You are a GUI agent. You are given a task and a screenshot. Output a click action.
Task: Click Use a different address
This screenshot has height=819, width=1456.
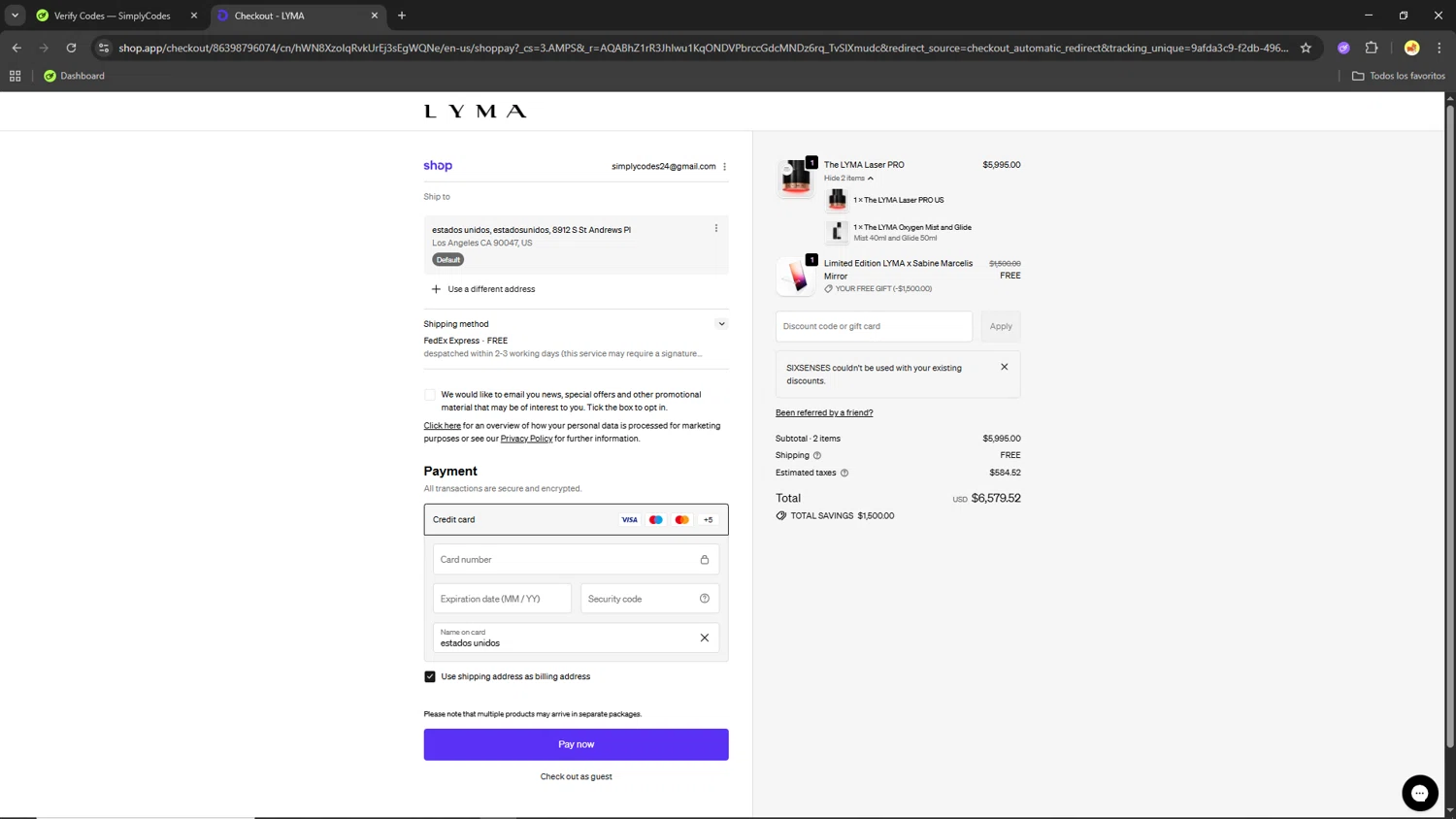click(483, 289)
